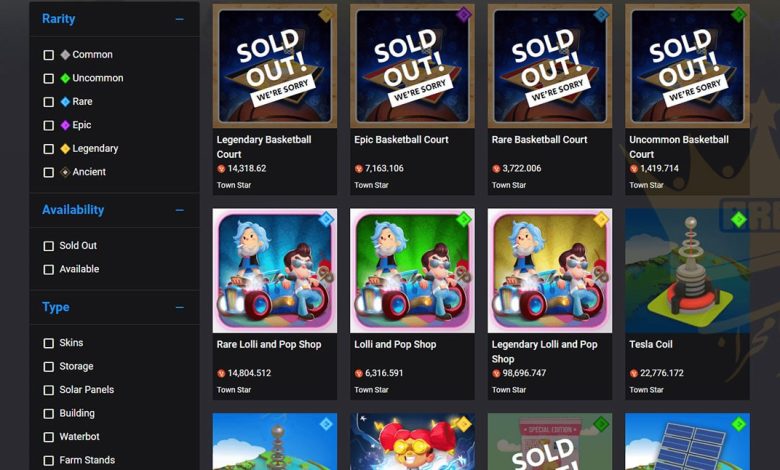780x470 pixels.
Task: Click the yellow badge on Legendary Lolli and Pop Shop
Action: (x=601, y=219)
